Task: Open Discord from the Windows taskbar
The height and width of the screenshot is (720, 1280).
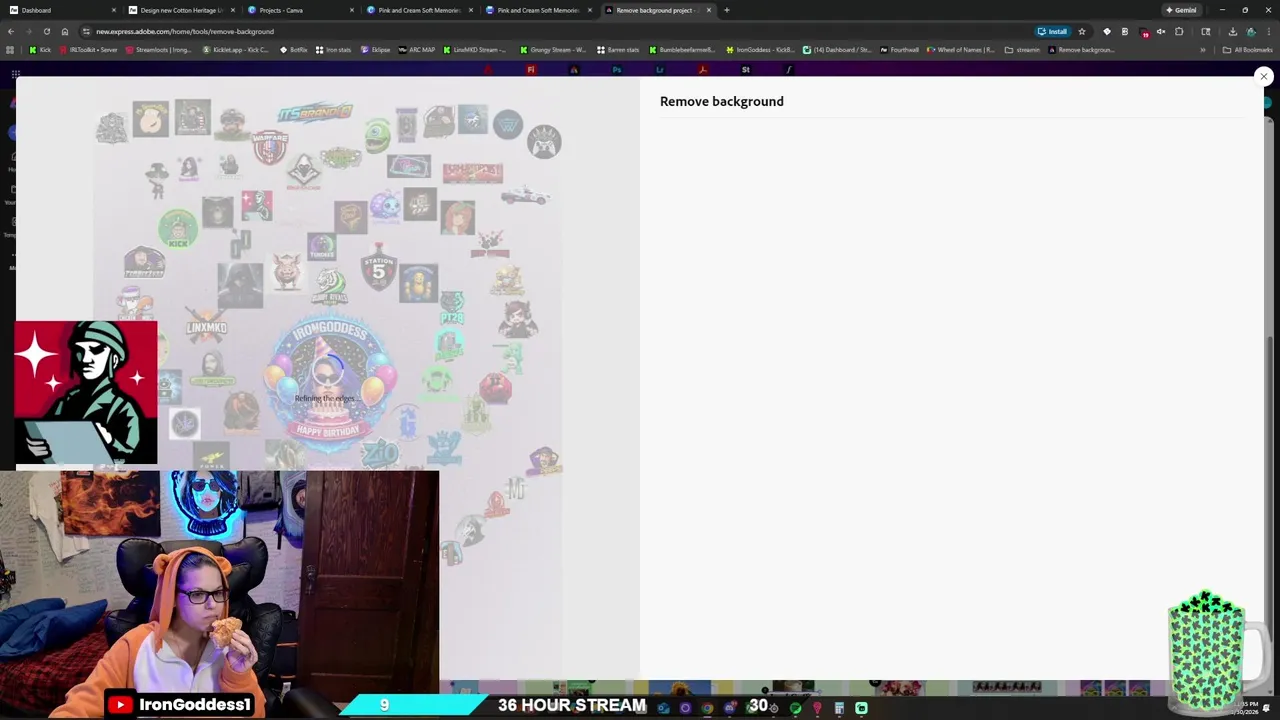Action: 729,708
